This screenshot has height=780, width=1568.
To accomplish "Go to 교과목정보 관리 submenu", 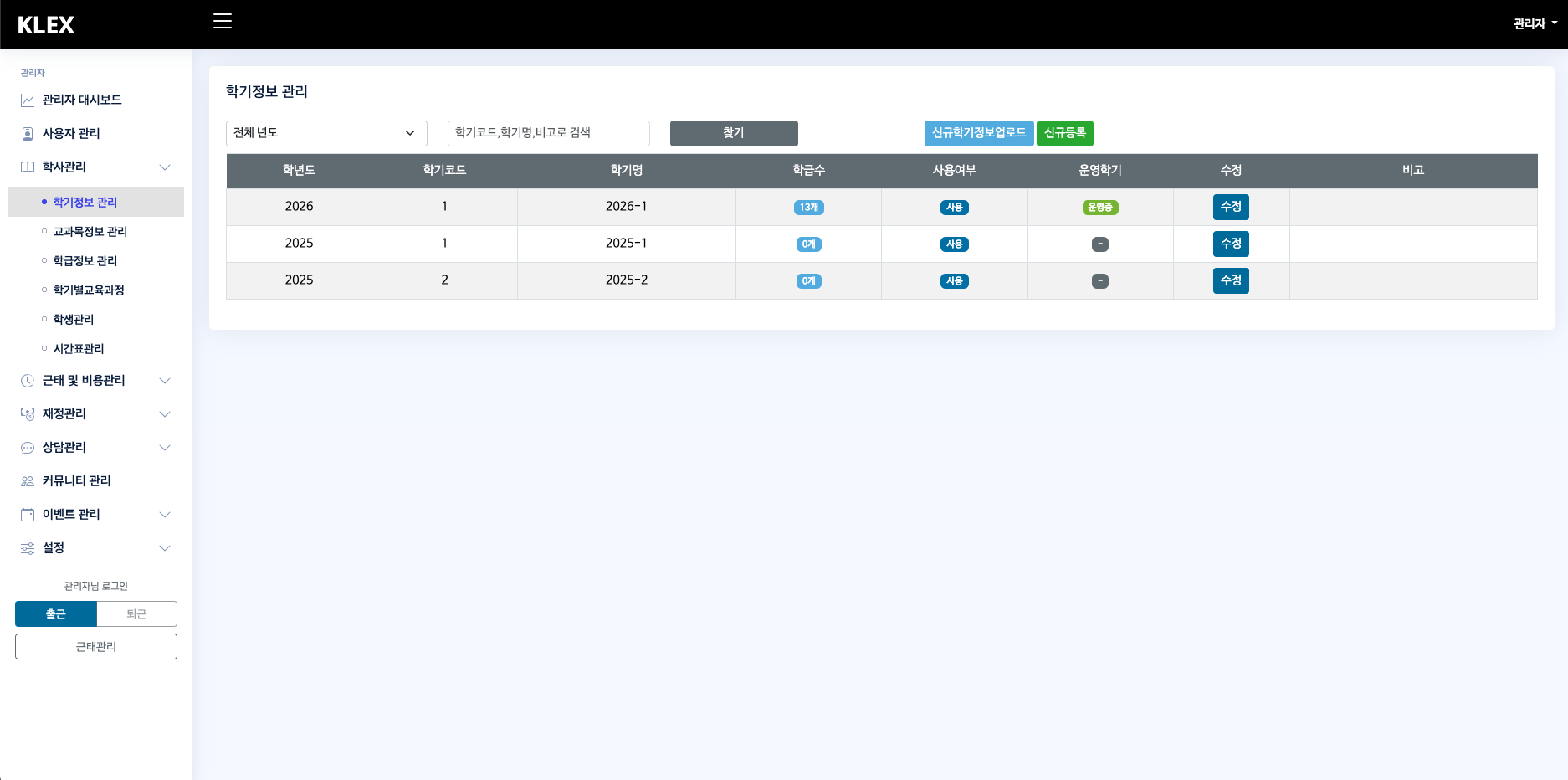I will pos(90,232).
